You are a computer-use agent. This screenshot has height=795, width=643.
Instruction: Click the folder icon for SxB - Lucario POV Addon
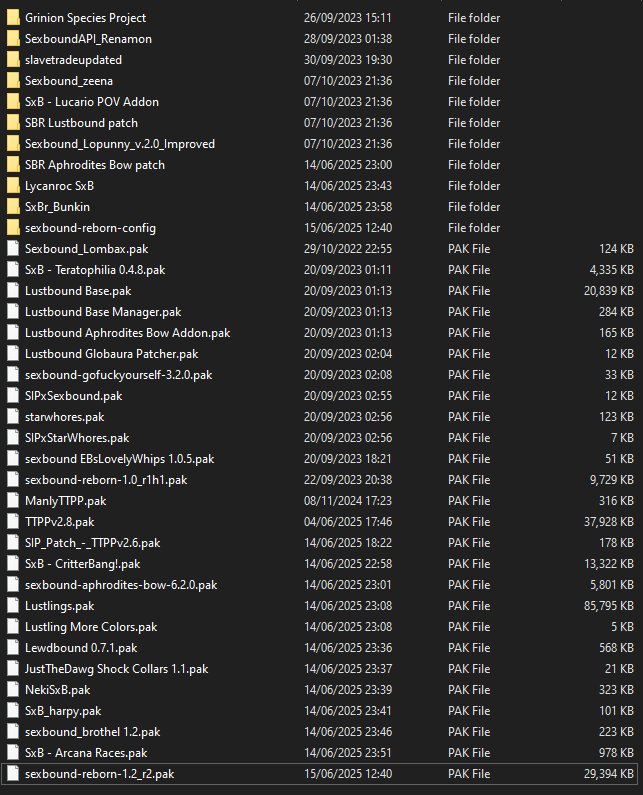click(13, 102)
